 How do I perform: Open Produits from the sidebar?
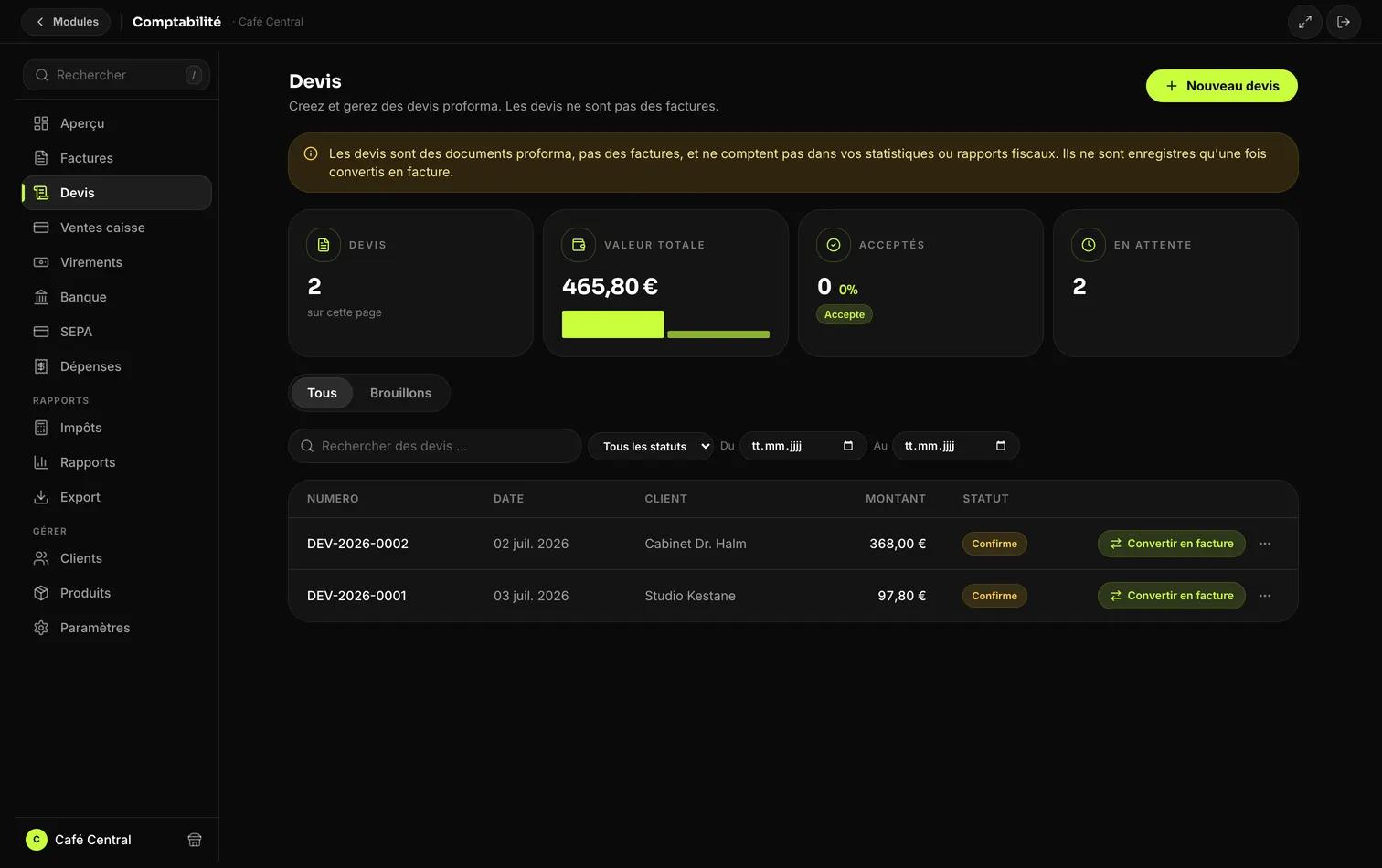117,593
